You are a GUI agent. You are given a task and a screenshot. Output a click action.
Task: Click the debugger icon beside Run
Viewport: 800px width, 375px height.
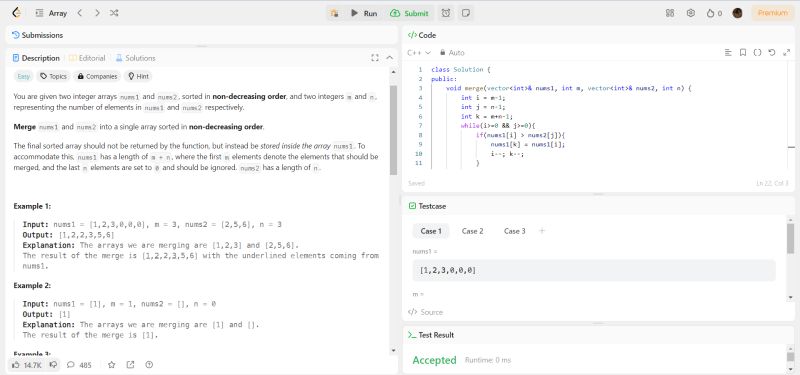coord(334,13)
